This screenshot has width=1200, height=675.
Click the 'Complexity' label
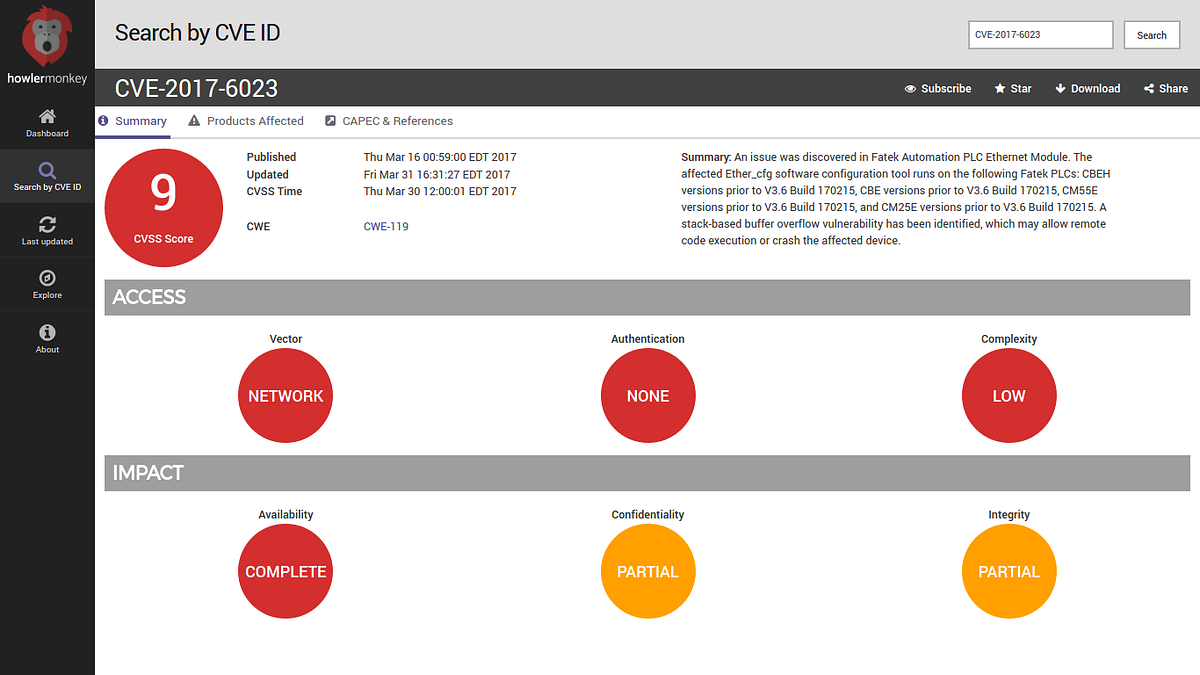[x=1009, y=339]
